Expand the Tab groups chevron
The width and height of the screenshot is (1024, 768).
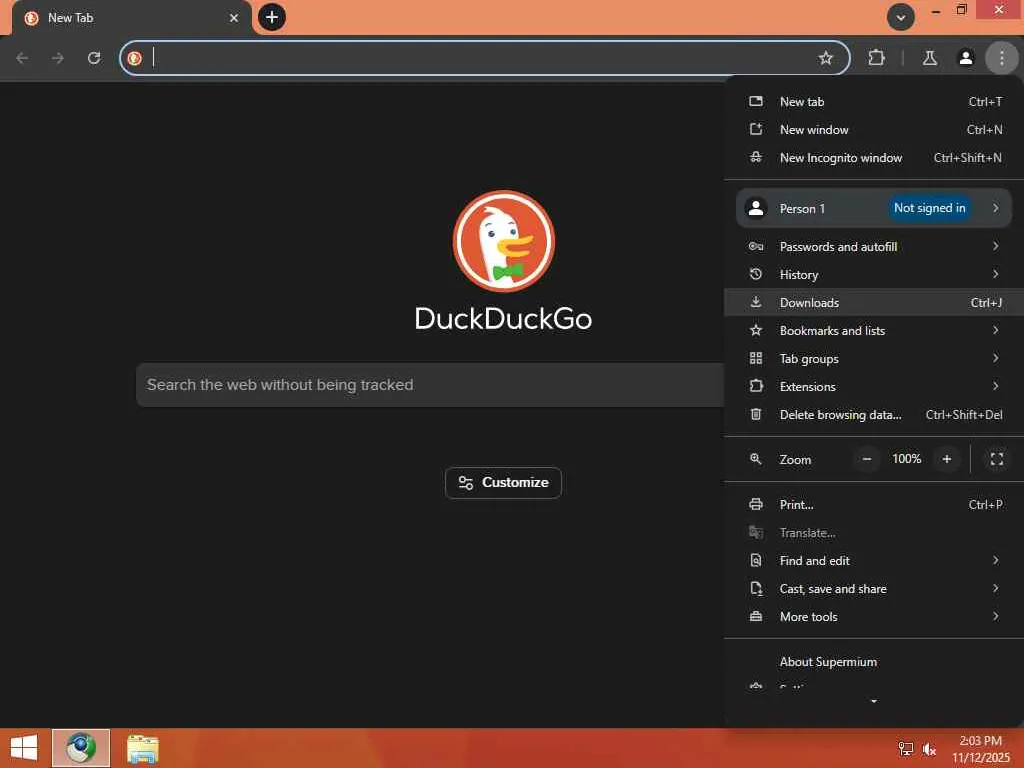tap(995, 359)
